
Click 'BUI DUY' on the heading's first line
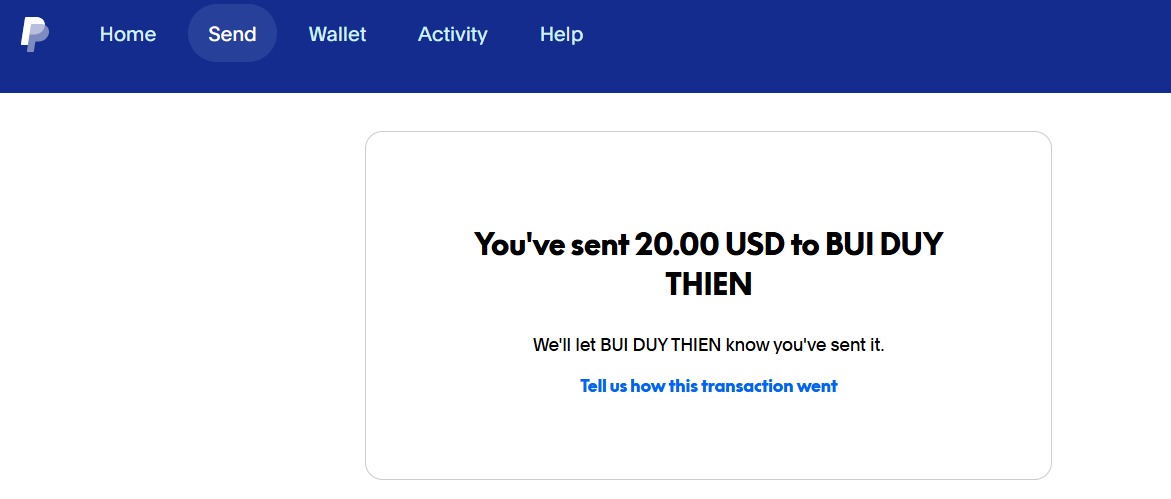tap(884, 244)
